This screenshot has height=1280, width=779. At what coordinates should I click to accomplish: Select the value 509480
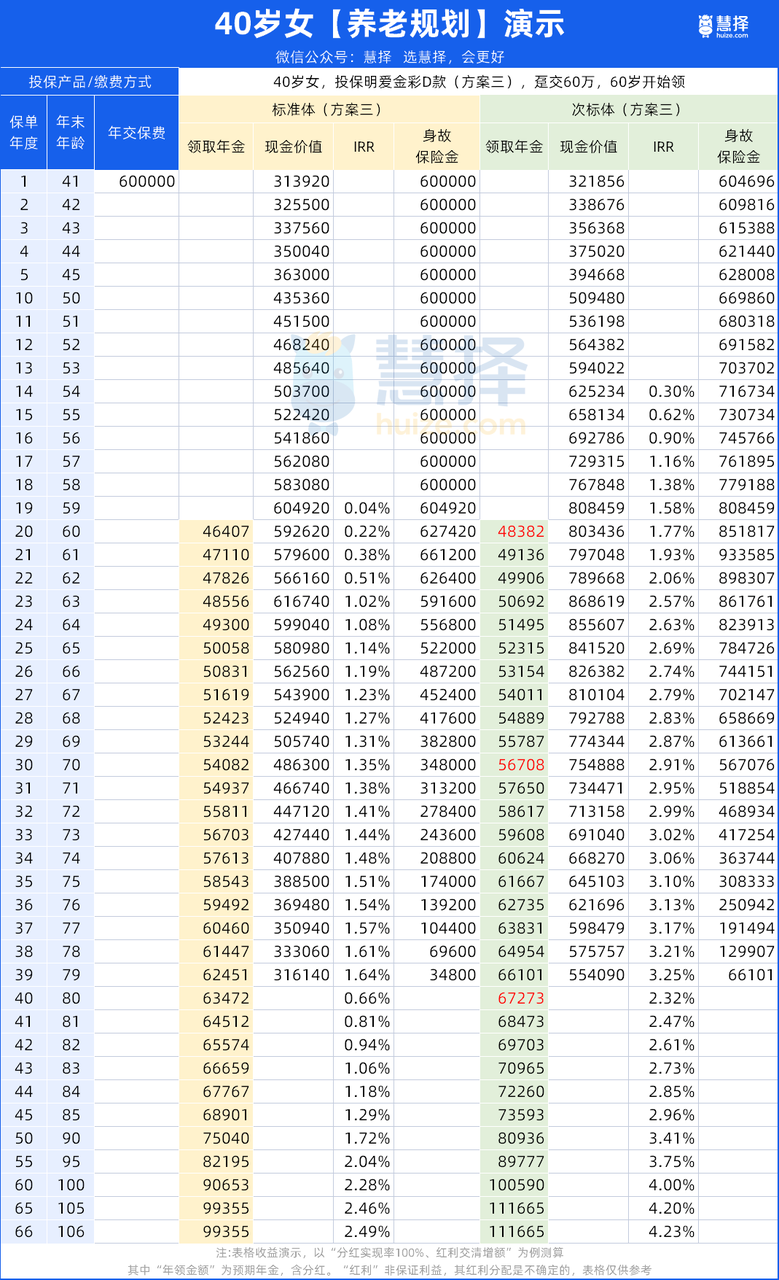coord(596,298)
